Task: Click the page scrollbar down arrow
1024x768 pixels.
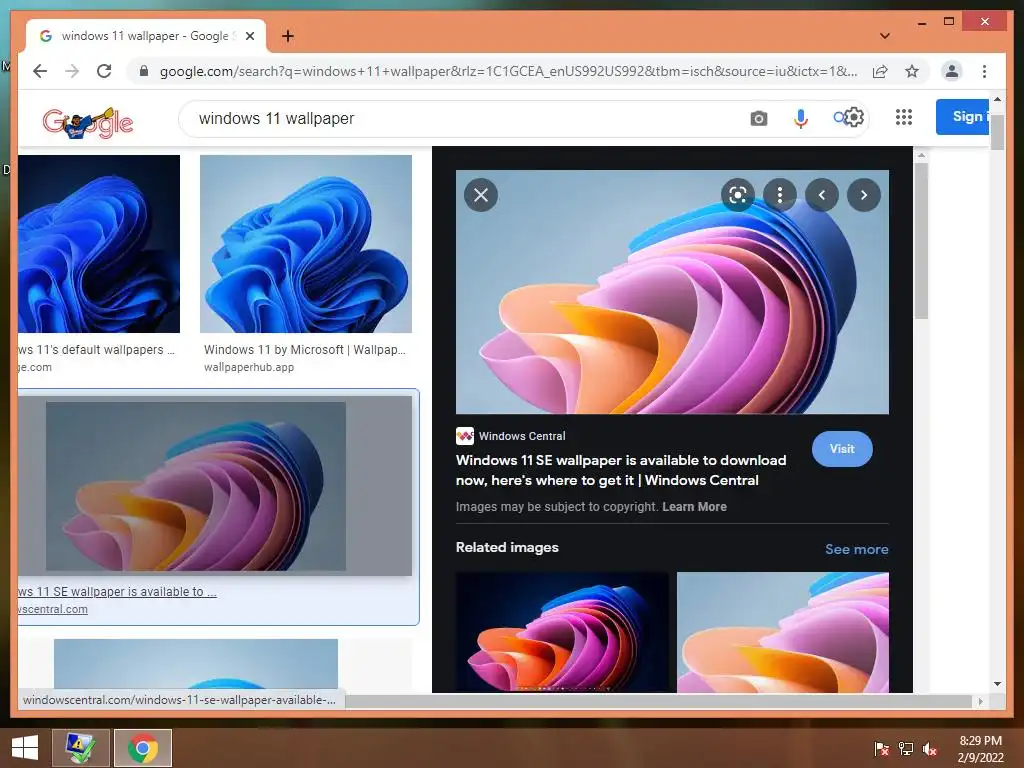Action: click(997, 684)
